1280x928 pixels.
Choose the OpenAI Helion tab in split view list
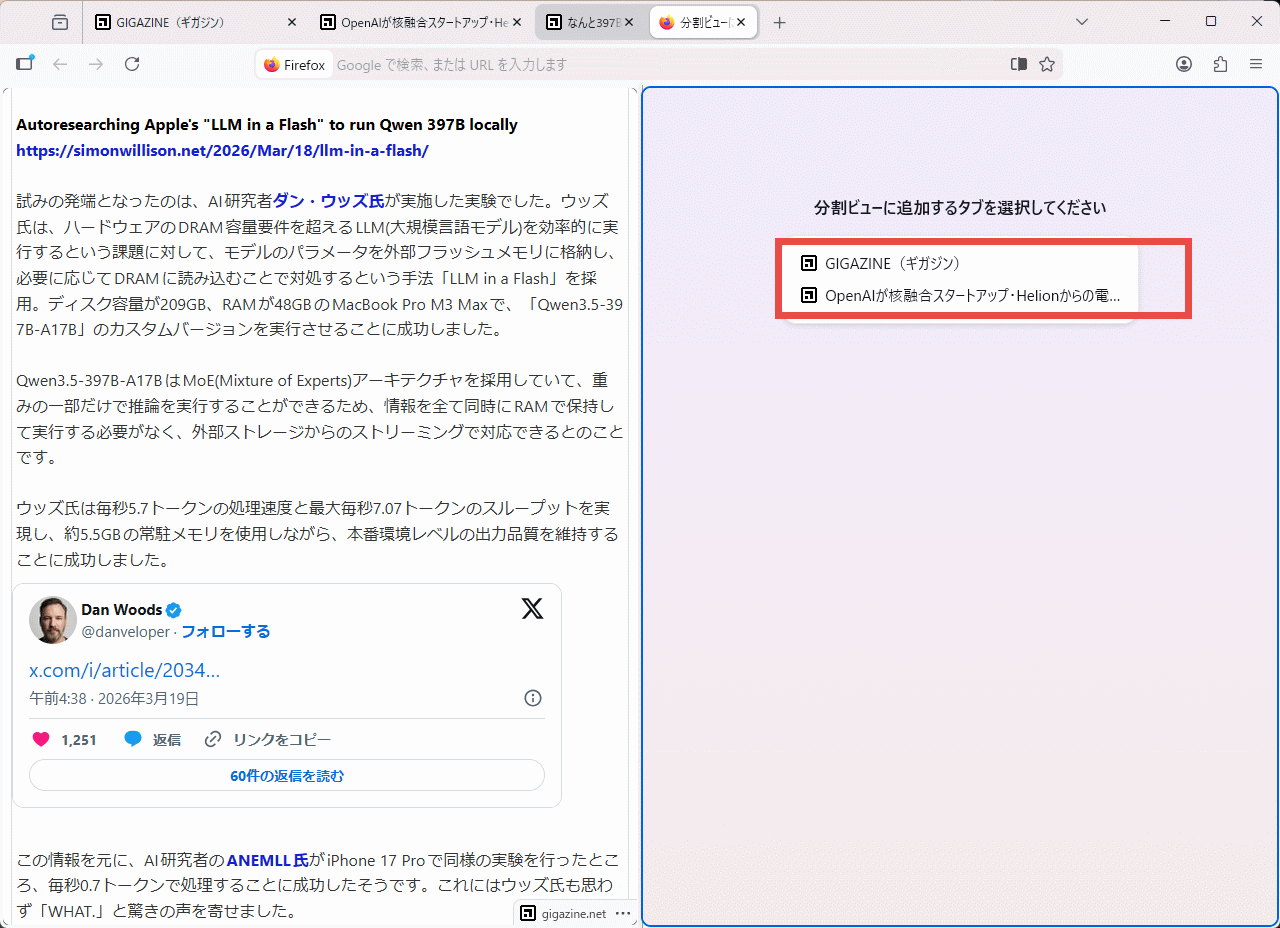click(970, 296)
